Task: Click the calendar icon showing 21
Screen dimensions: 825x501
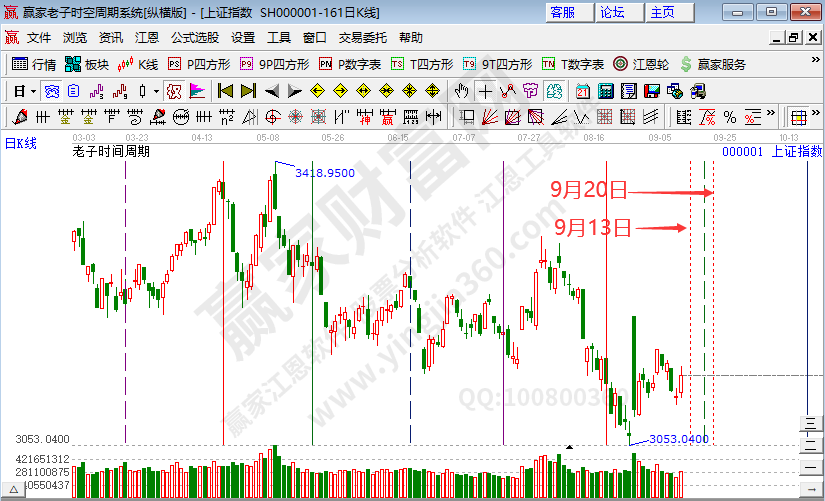Action: 582,91
